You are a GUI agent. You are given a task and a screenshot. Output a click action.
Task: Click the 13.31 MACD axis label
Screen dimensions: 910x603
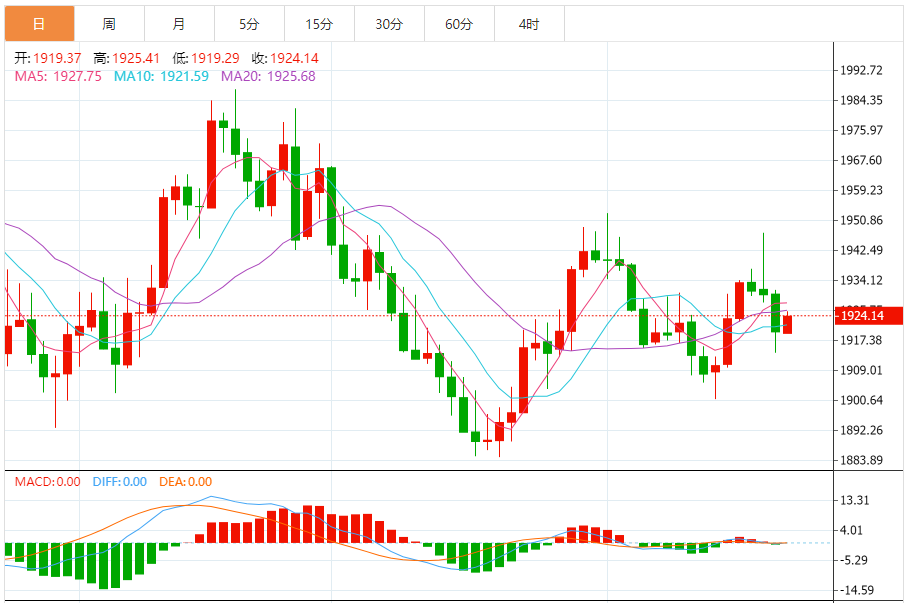(855, 500)
